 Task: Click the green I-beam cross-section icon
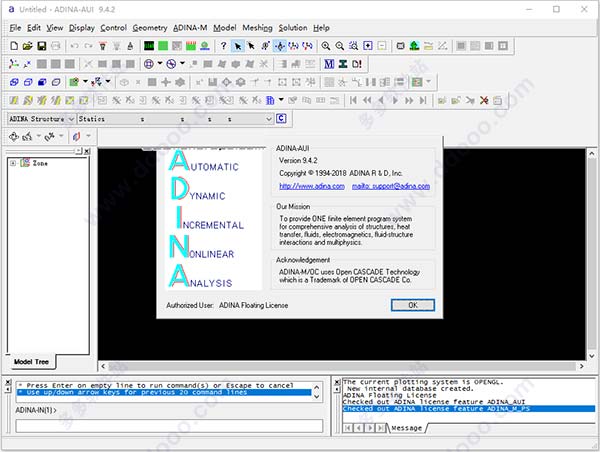coord(343,64)
